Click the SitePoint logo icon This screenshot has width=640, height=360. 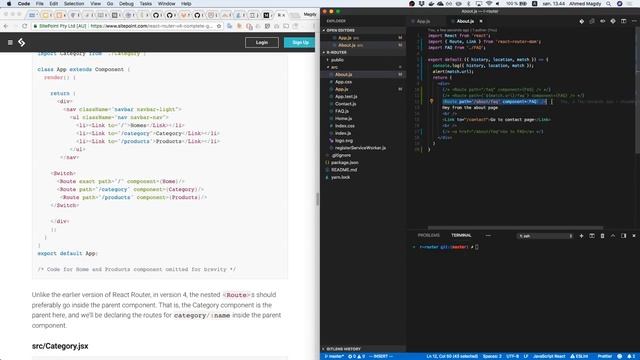coord(22,42)
